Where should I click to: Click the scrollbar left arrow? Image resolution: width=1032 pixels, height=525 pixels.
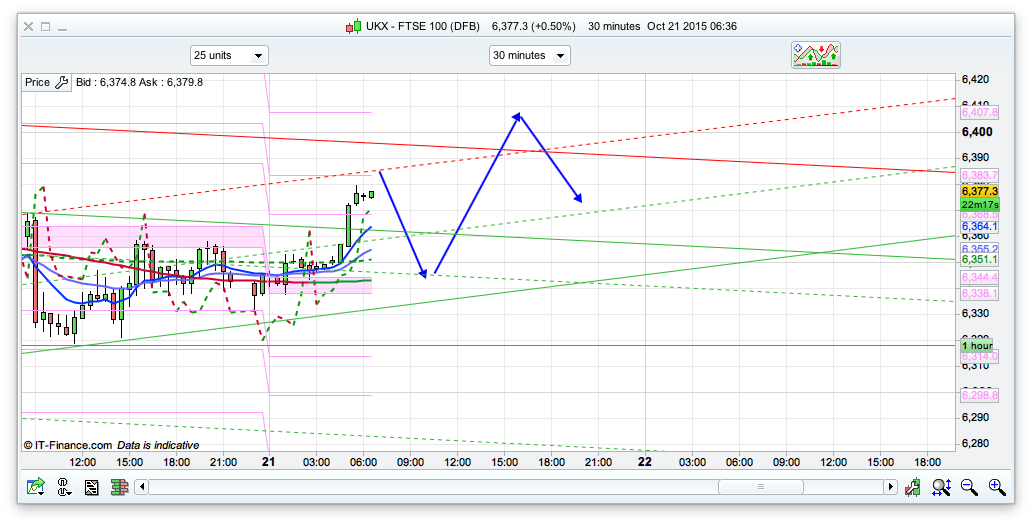(143, 487)
